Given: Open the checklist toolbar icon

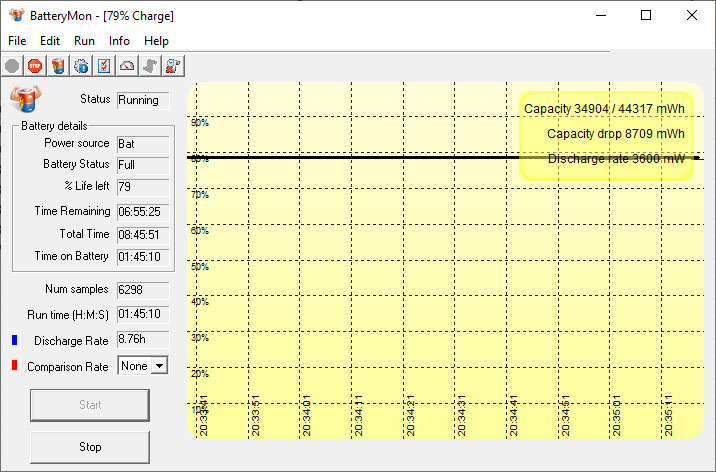Looking at the screenshot, I should [104, 66].
